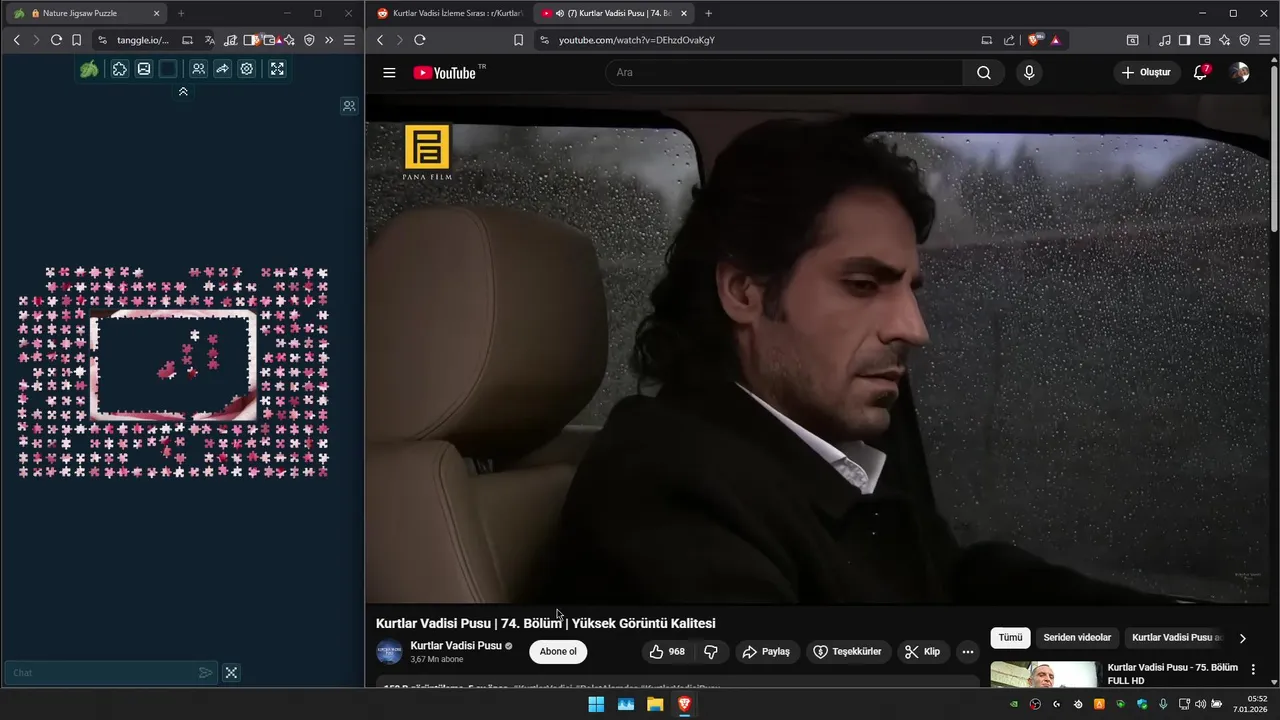This screenshot has width=1280, height=720.
Task: Open the background color square in Tanggle toolbar
Action: point(168,69)
